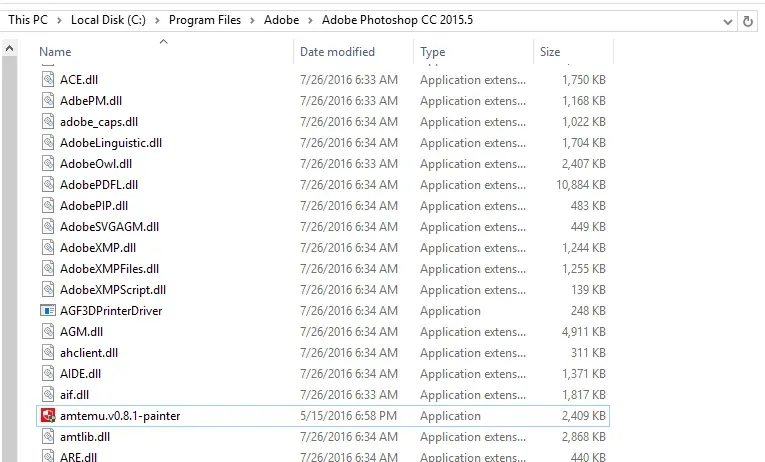The width and height of the screenshot is (765, 462).
Task: Sort by Type column header
Action: click(433, 52)
